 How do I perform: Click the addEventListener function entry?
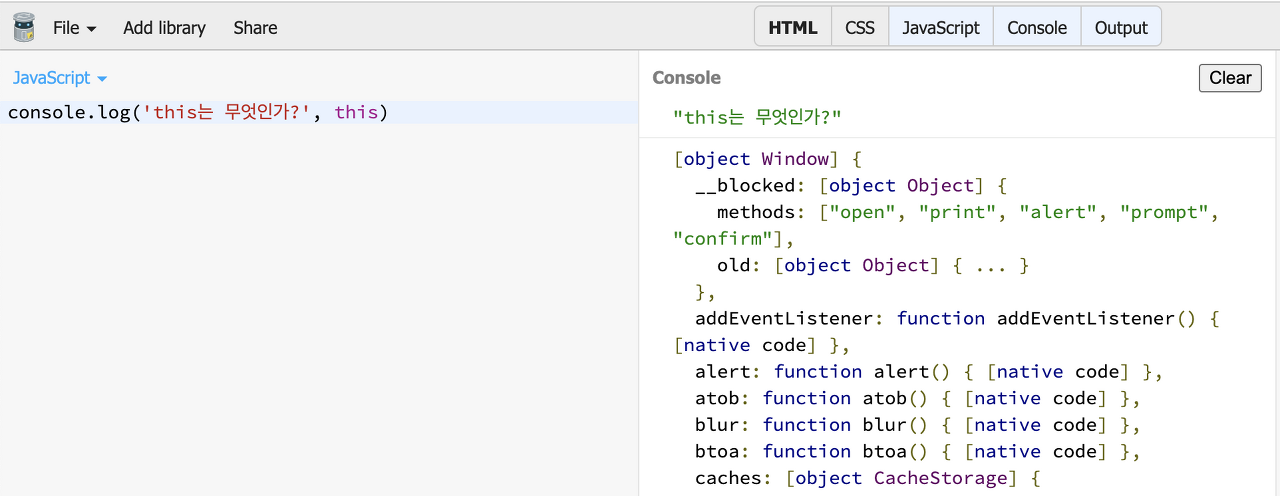[947, 331]
